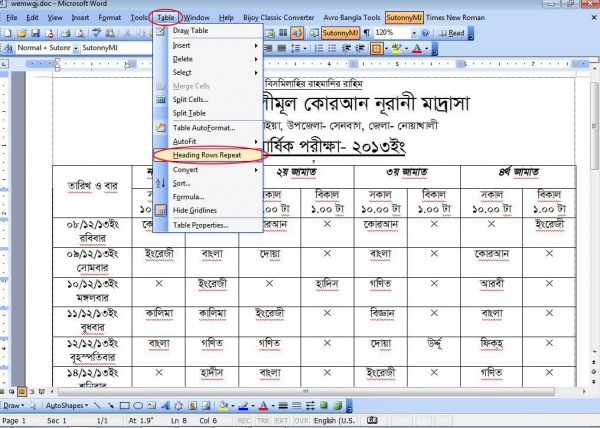Toggle TRK track changes in status bar
Image resolution: width=600 pixels, height=428 pixels.
click(263, 421)
